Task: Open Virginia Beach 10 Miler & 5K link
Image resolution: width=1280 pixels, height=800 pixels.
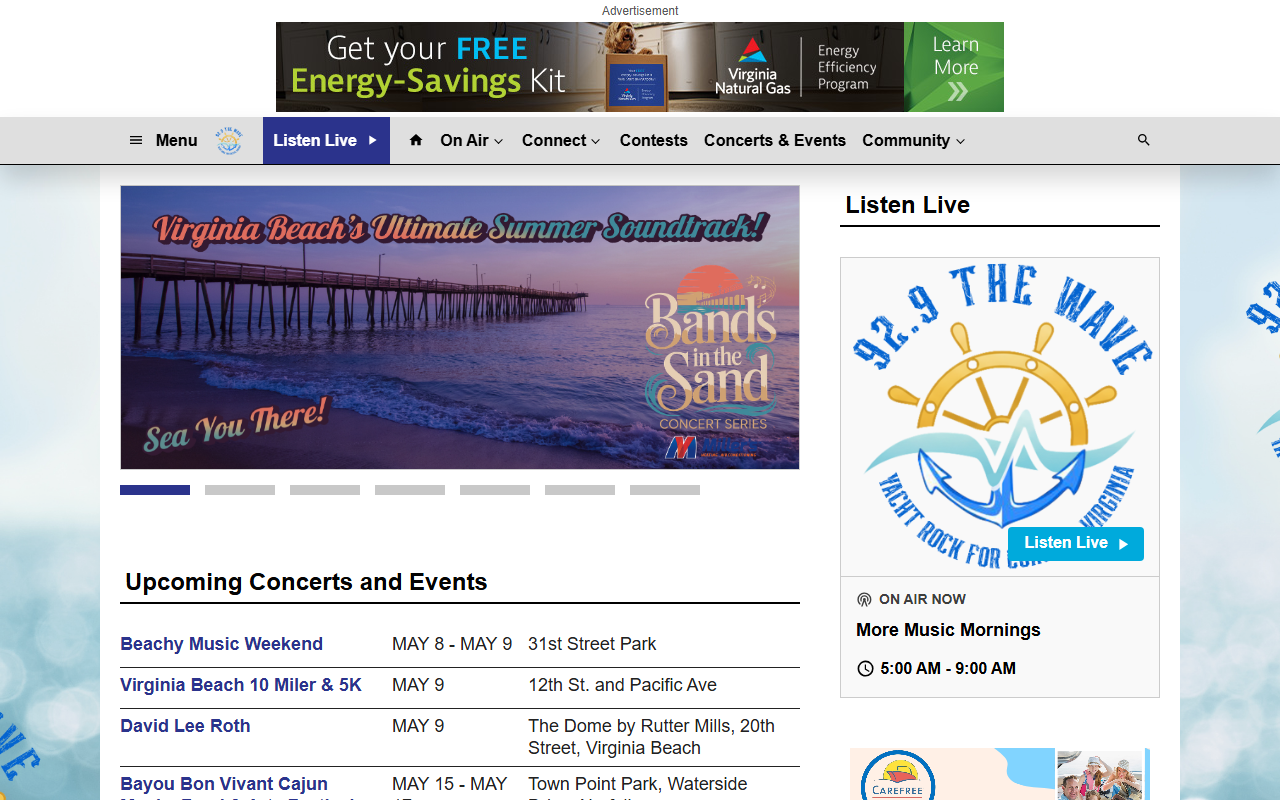Action: click(241, 685)
